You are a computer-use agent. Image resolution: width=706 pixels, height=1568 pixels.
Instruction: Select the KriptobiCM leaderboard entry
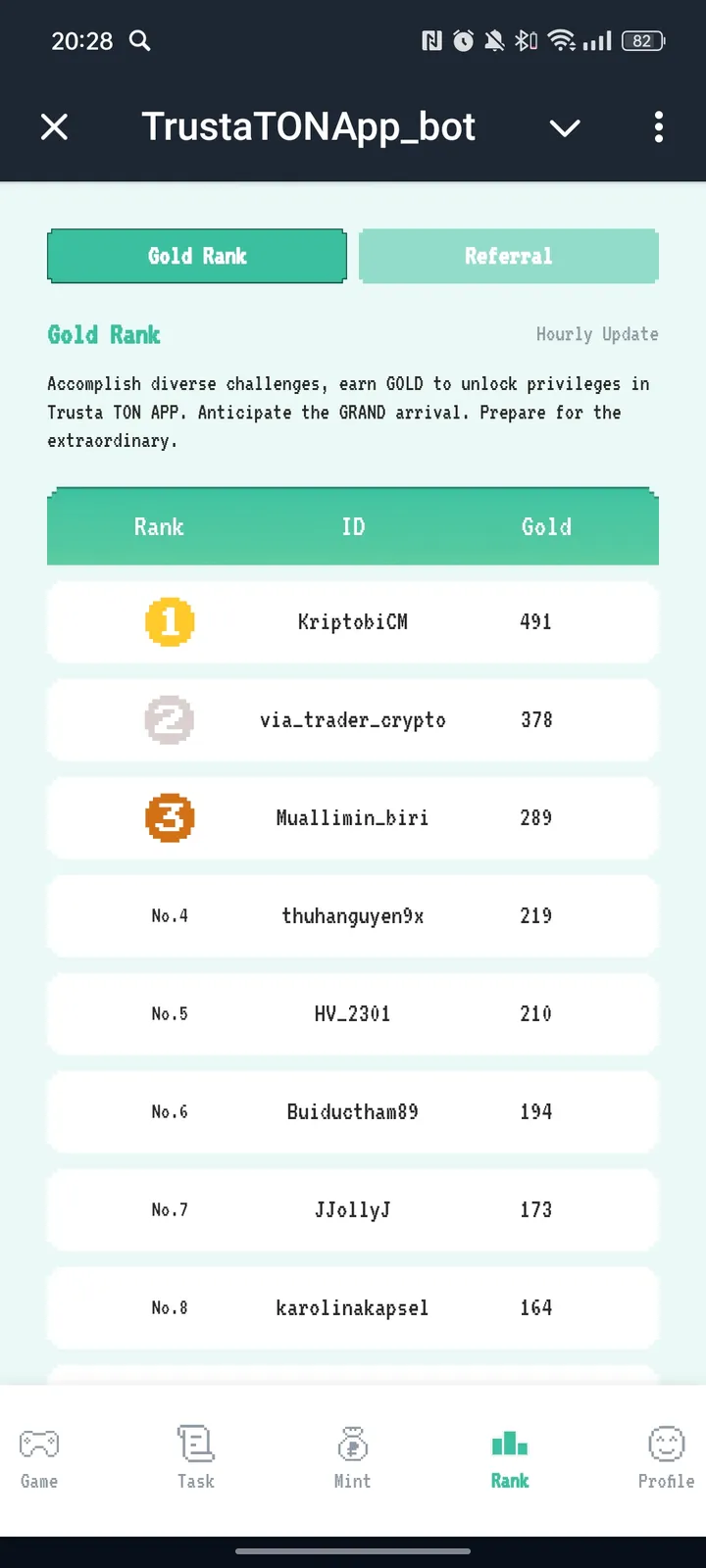click(x=353, y=621)
